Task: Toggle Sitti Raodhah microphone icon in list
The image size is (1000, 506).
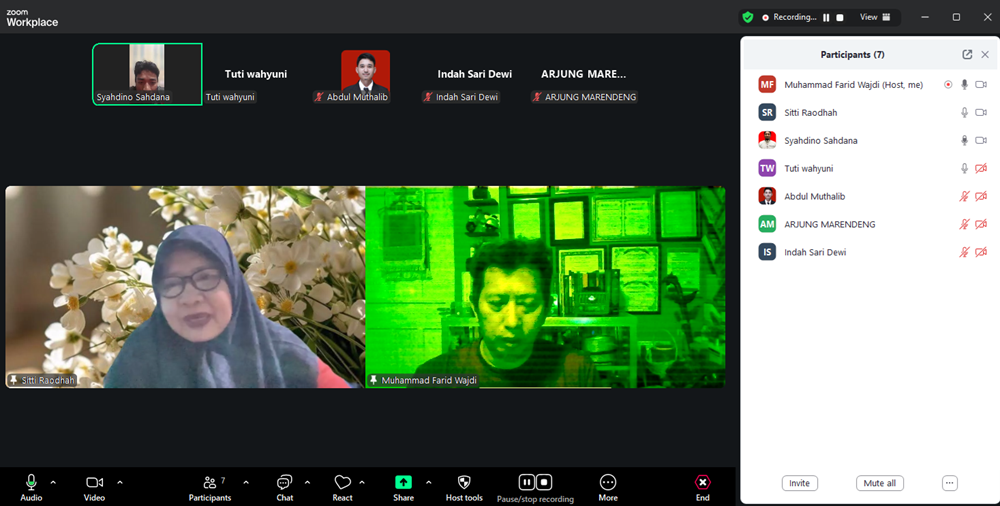Action: pyautogui.click(x=965, y=112)
